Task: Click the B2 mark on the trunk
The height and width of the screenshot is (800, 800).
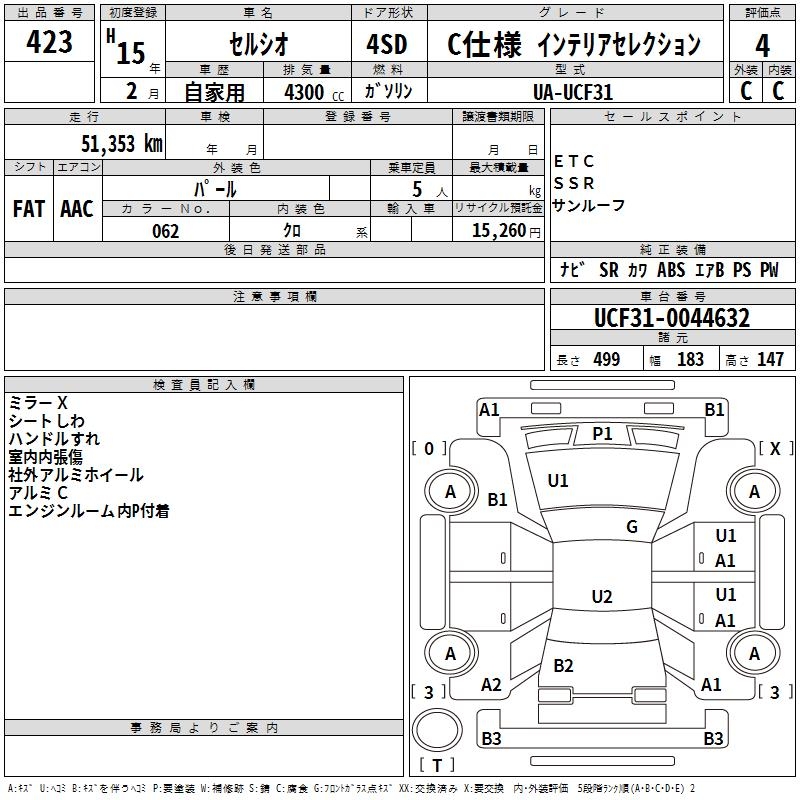Action: click(x=563, y=666)
